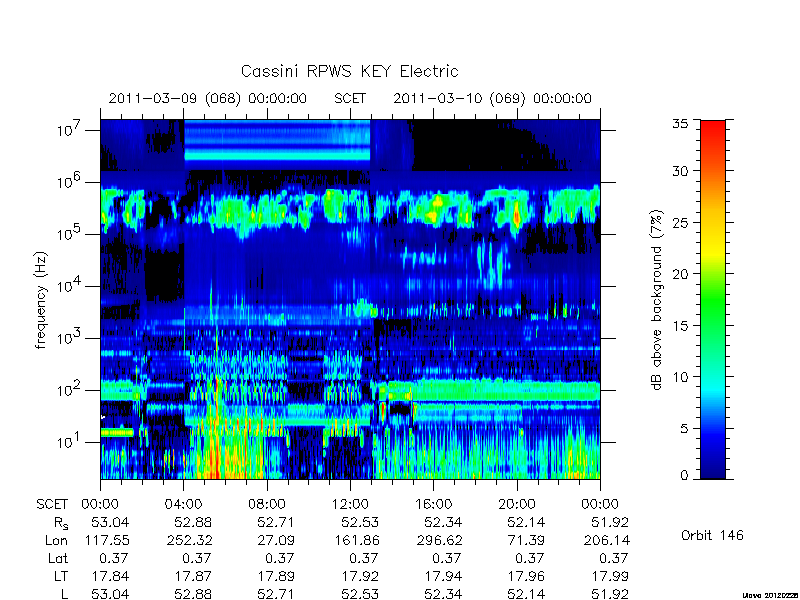
Task: Click the '20:00' time tick label
Action: pyautogui.click(x=517, y=504)
